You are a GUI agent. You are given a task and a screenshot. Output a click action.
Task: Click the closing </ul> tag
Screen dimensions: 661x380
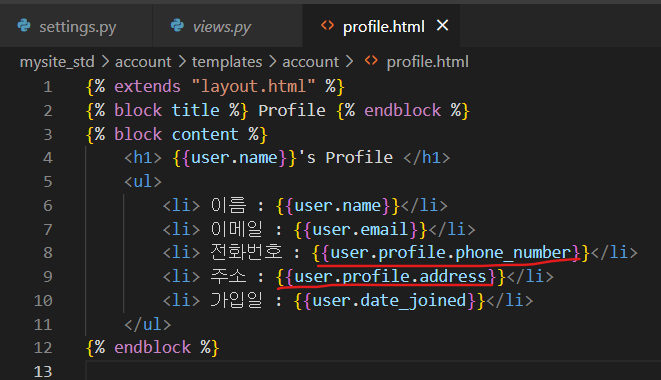(x=148, y=325)
